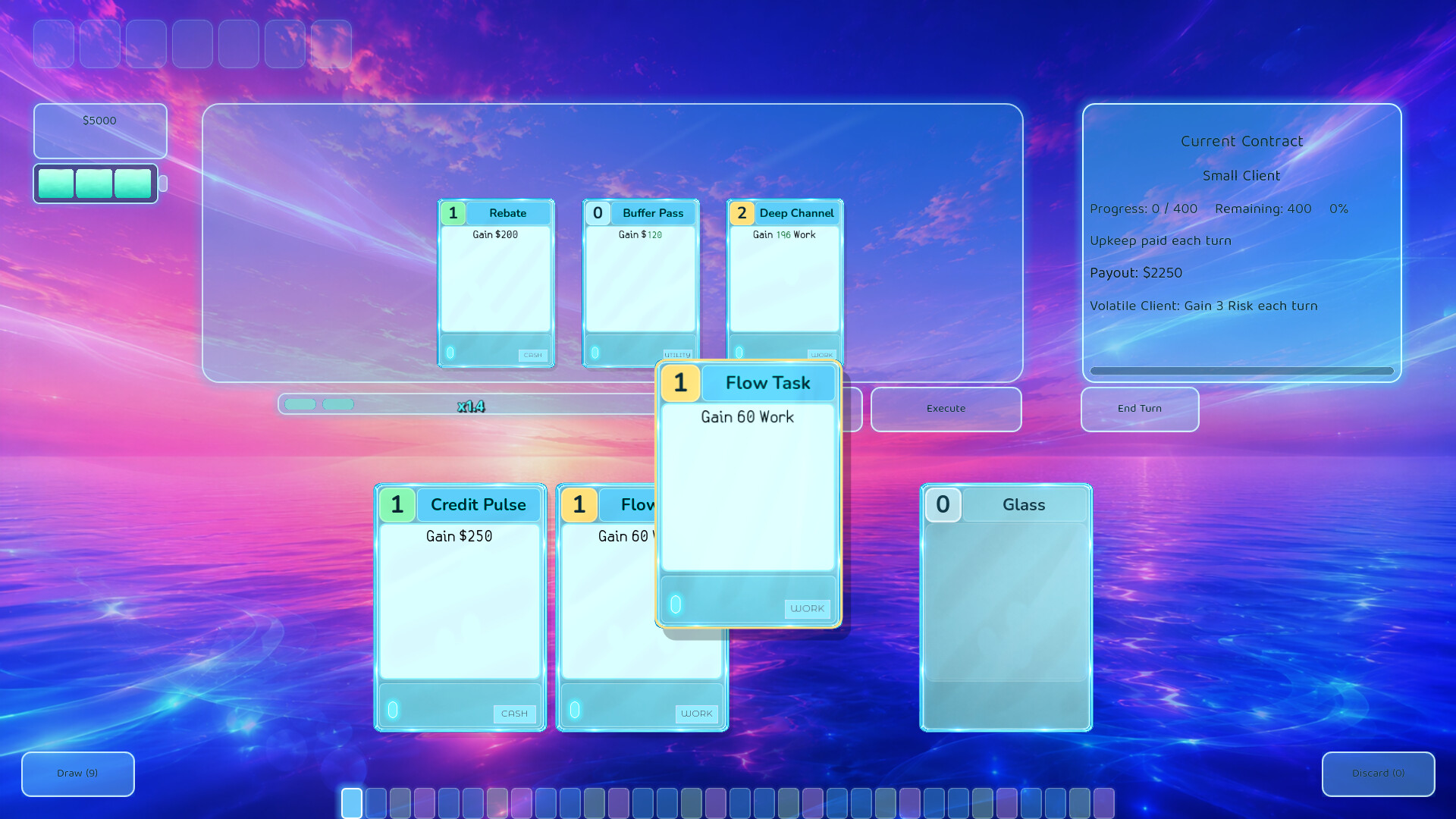Click the last empty relic slot
The height and width of the screenshot is (819, 1456).
331,44
